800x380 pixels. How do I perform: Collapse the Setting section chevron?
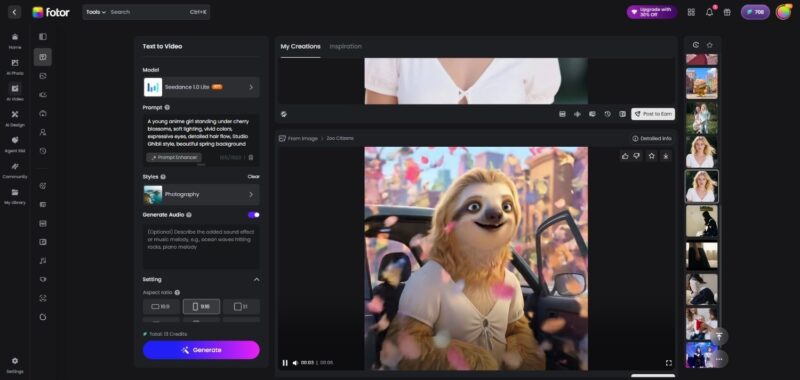pyautogui.click(x=256, y=280)
